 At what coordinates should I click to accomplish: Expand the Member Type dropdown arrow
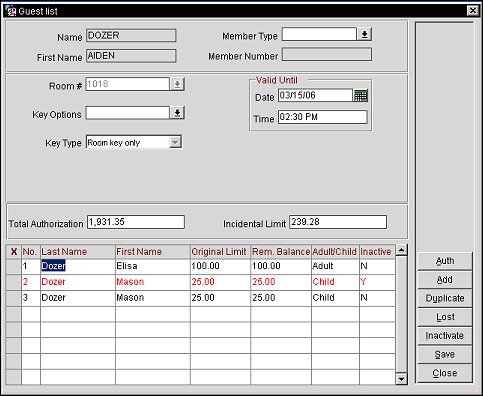(364, 34)
